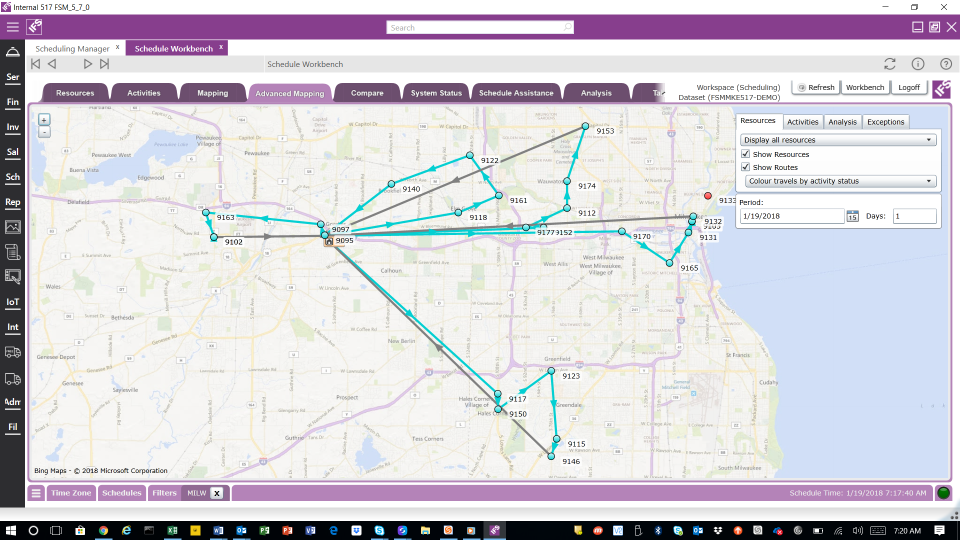Click the refresh circular arrows icon

(889, 64)
